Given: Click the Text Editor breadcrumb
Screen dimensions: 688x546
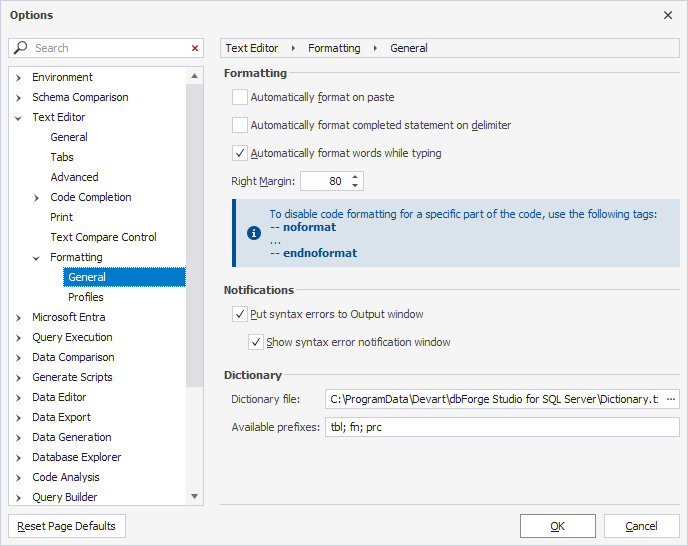Looking at the screenshot, I should point(252,48).
